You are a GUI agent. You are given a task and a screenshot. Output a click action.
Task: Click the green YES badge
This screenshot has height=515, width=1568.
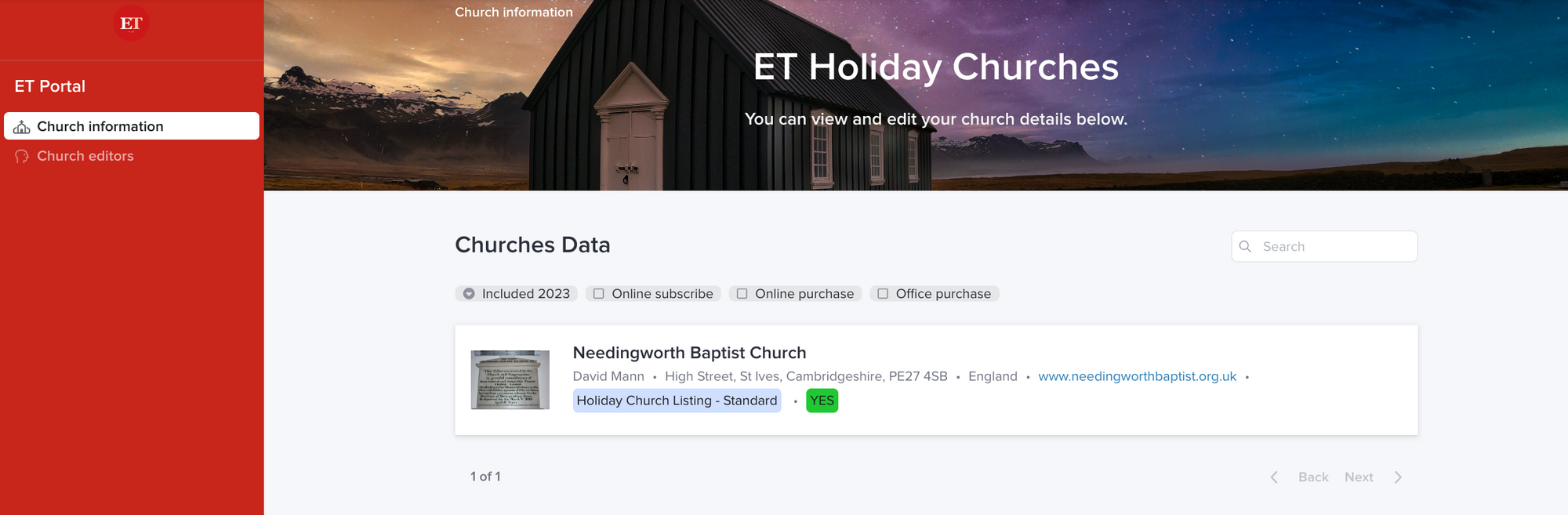point(822,401)
